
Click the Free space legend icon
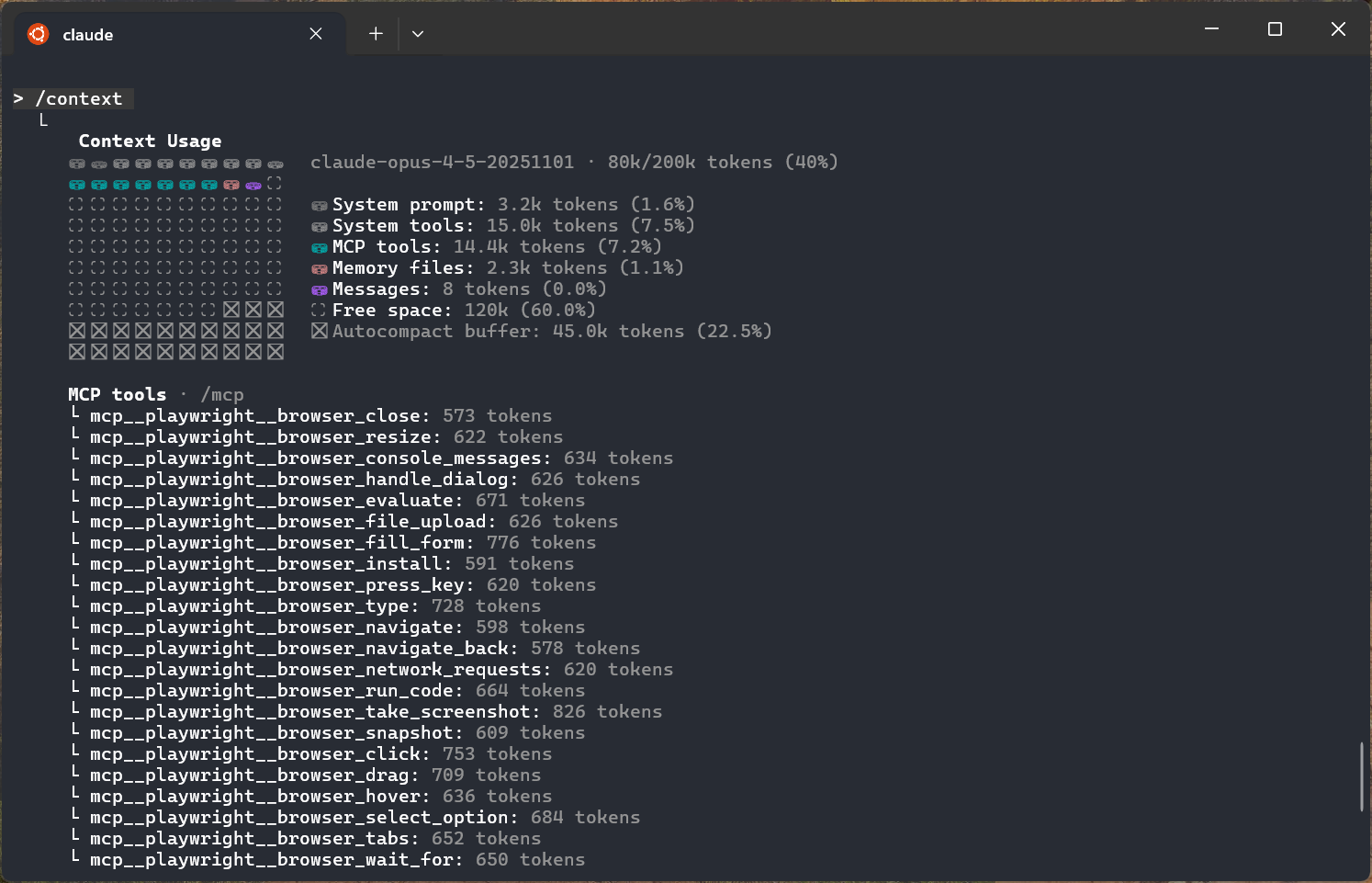(320, 311)
